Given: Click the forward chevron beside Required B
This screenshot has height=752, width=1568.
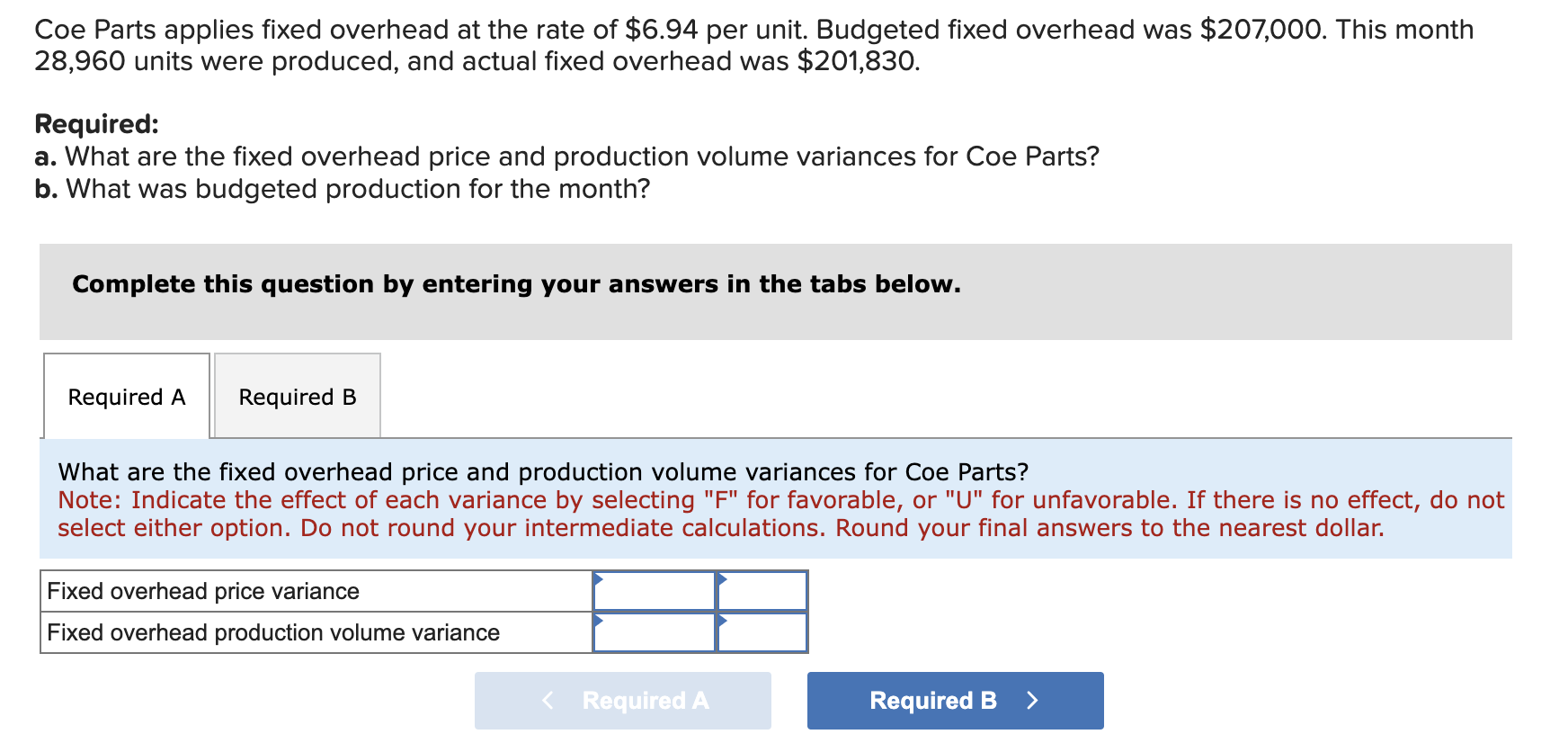Looking at the screenshot, I should (x=1032, y=700).
